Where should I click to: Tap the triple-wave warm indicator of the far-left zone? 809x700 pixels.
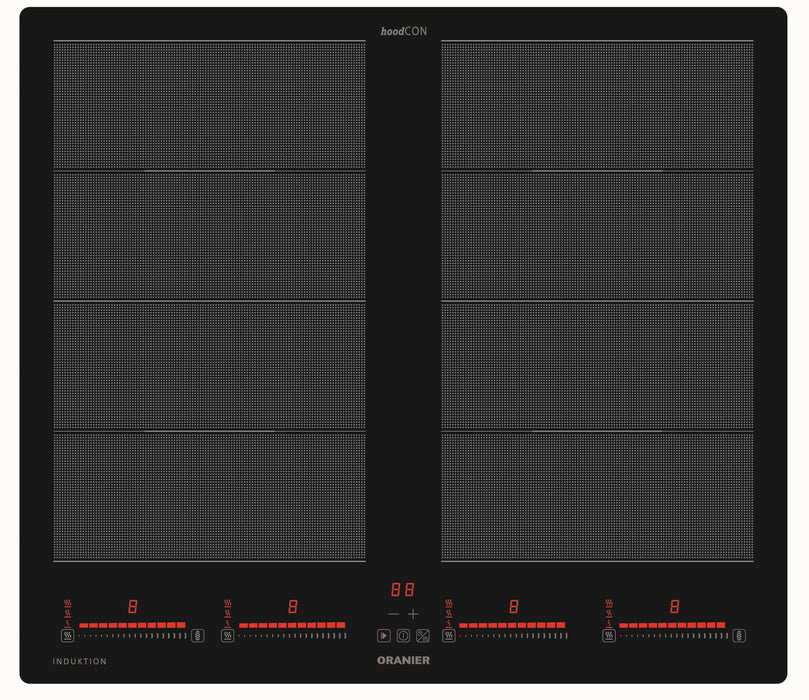tap(68, 603)
